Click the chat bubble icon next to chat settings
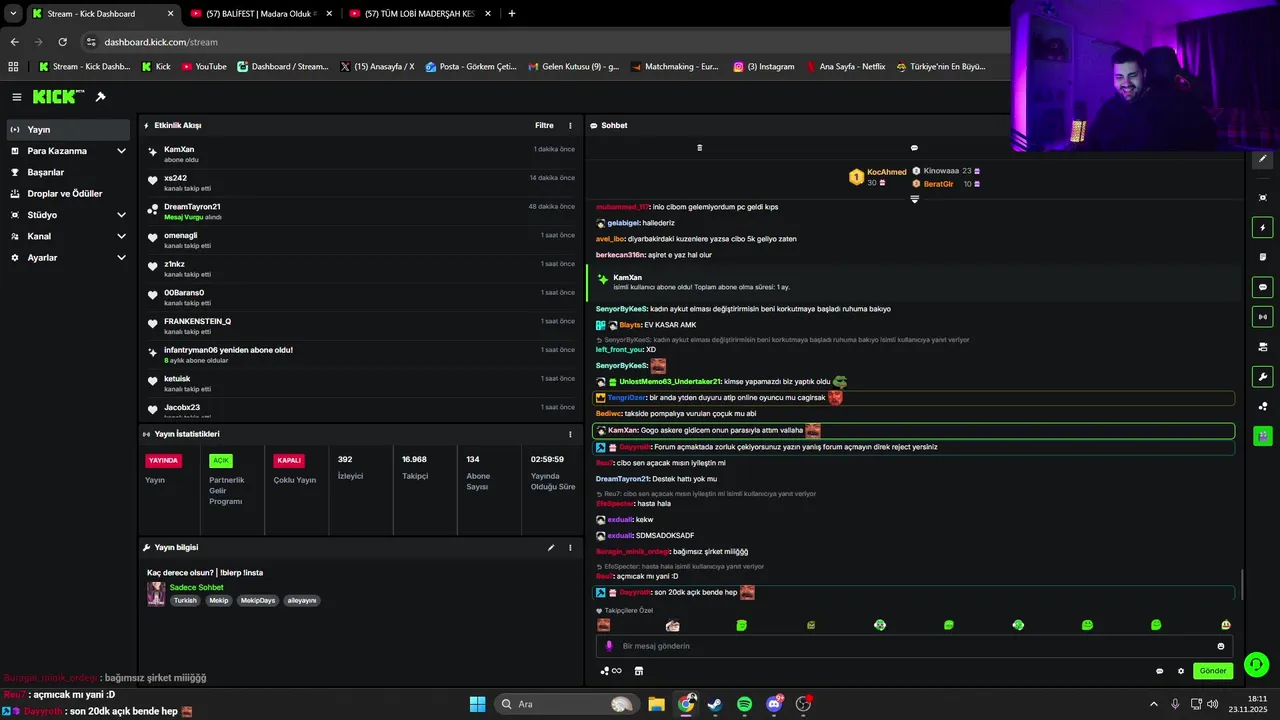This screenshot has height=720, width=1280. 1160,671
